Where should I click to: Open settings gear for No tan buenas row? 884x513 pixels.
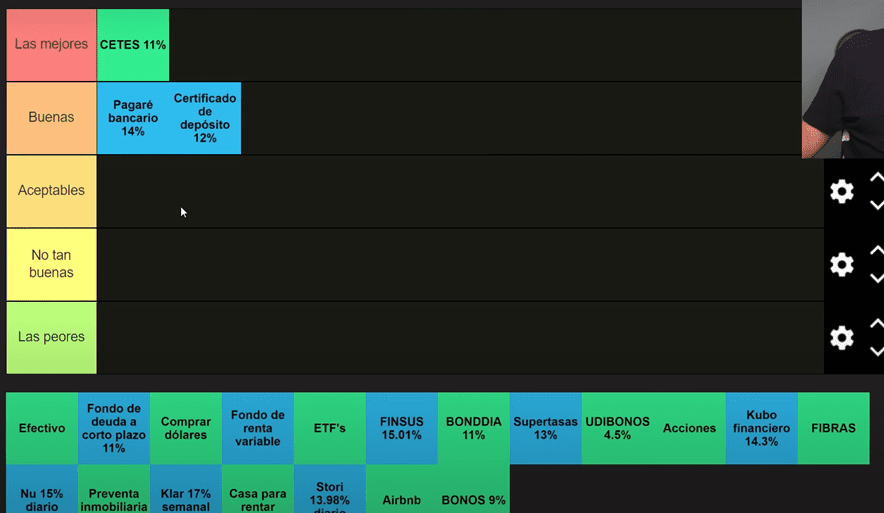(842, 265)
